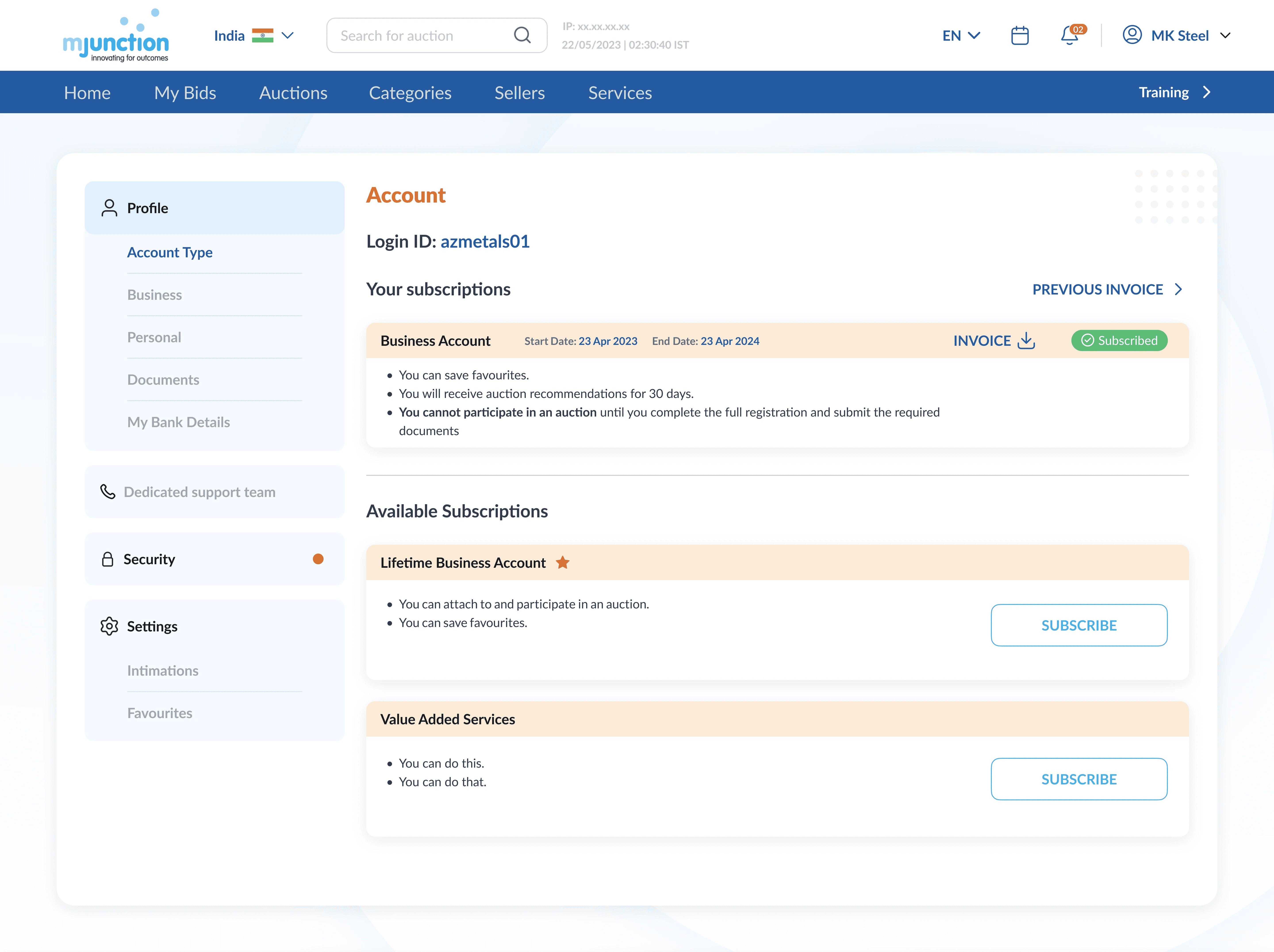Click the phone icon for support team
The width and height of the screenshot is (1274, 952).
(108, 491)
